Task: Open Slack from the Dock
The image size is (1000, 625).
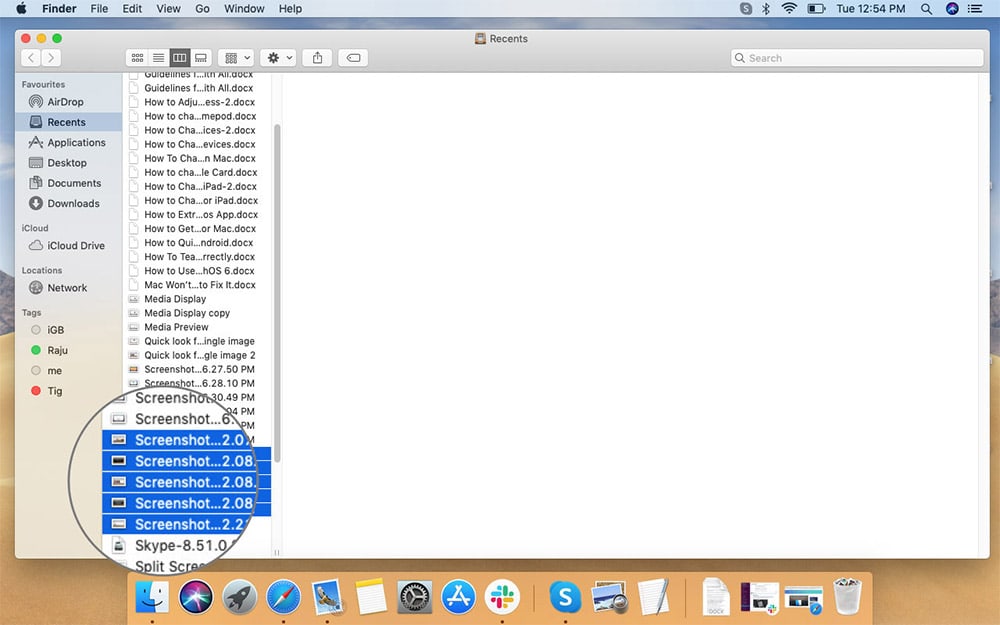Action: (x=502, y=597)
